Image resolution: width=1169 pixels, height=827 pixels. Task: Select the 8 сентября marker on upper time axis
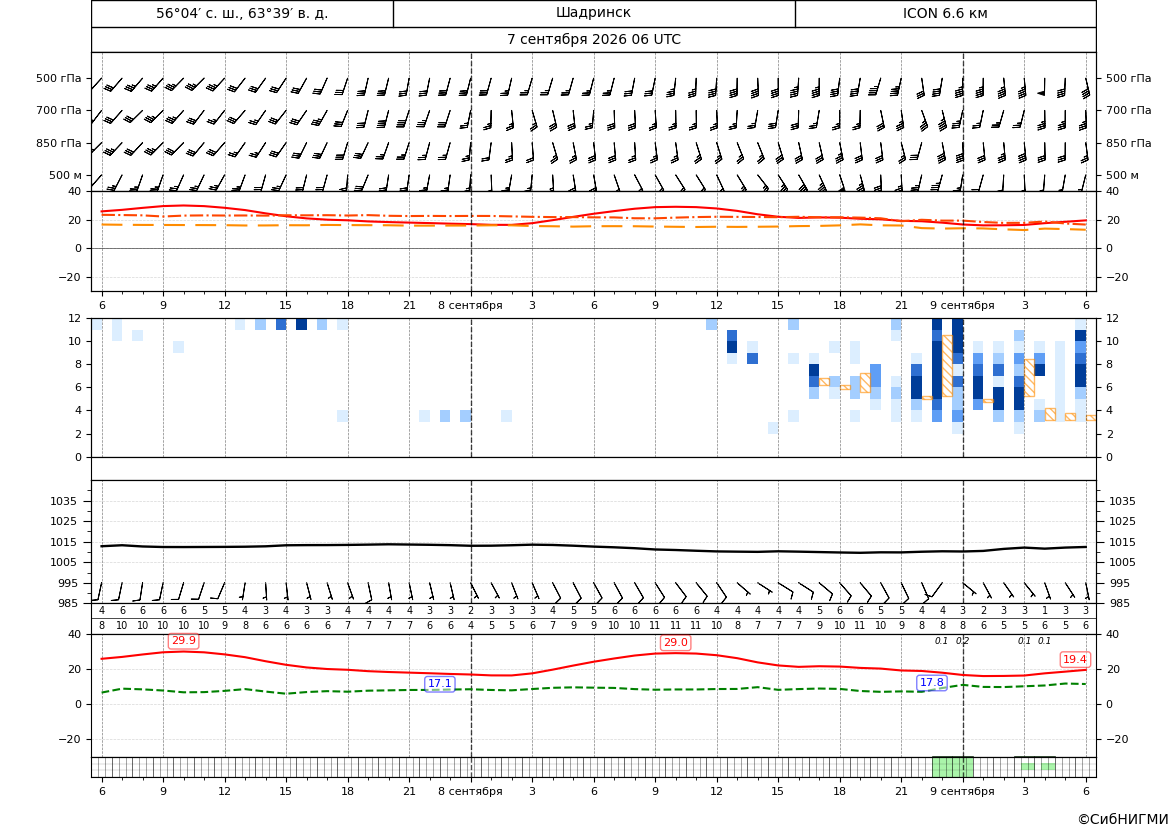tap(470, 306)
